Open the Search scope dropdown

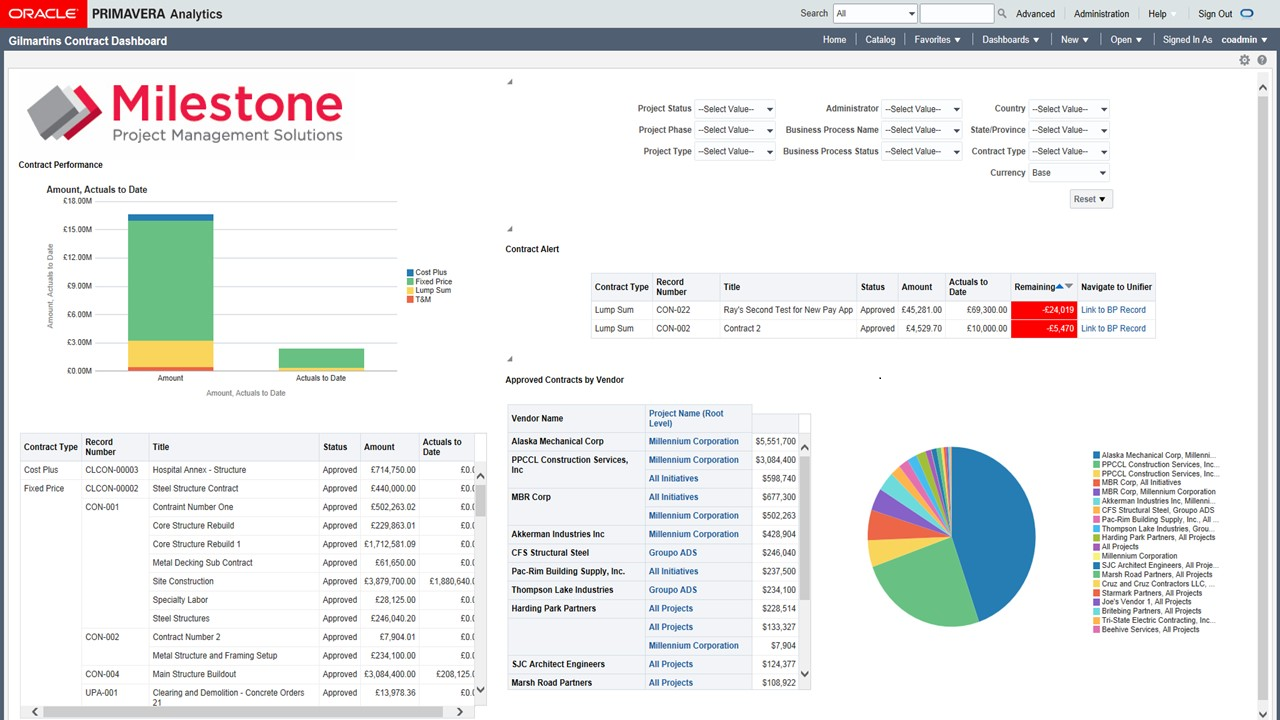[875, 14]
